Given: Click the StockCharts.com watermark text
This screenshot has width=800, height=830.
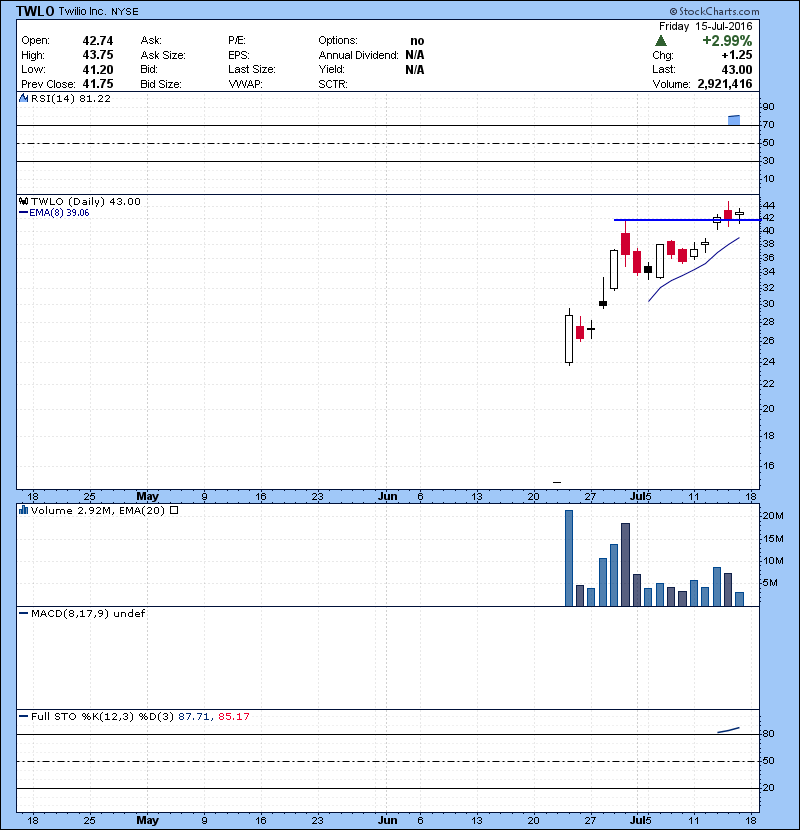Looking at the screenshot, I should tap(714, 11).
